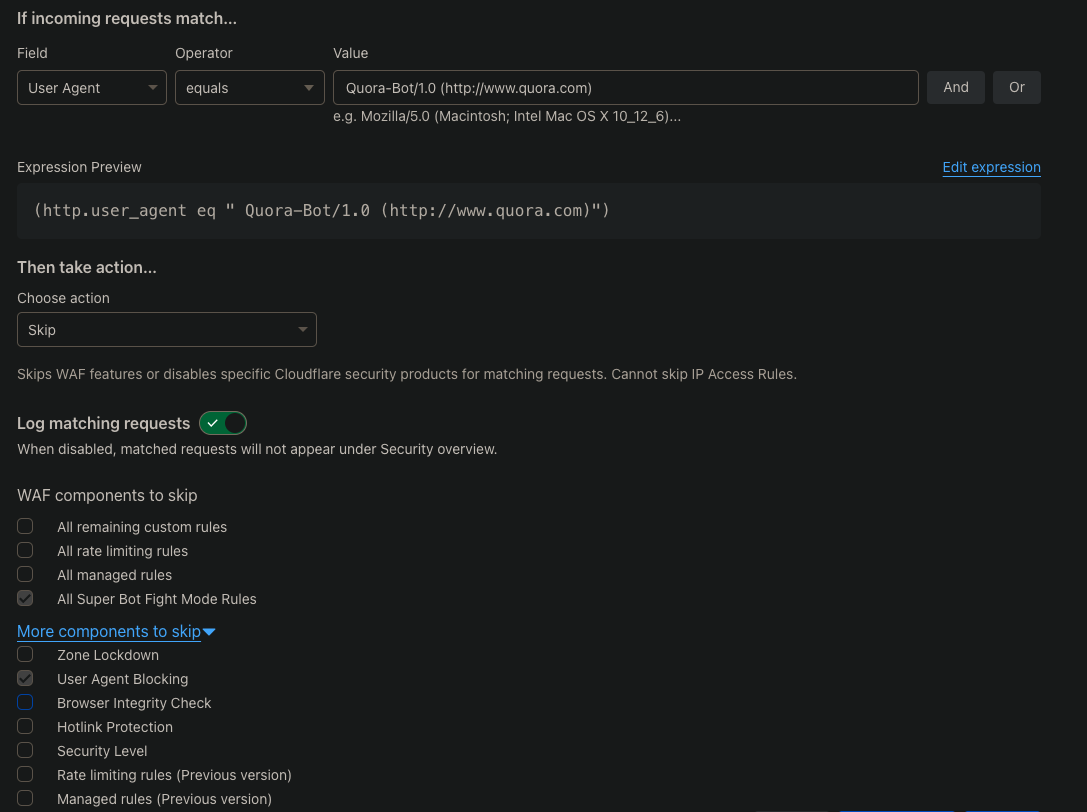Uncheck All Super Bot Fight Mode Rules

click(24, 597)
